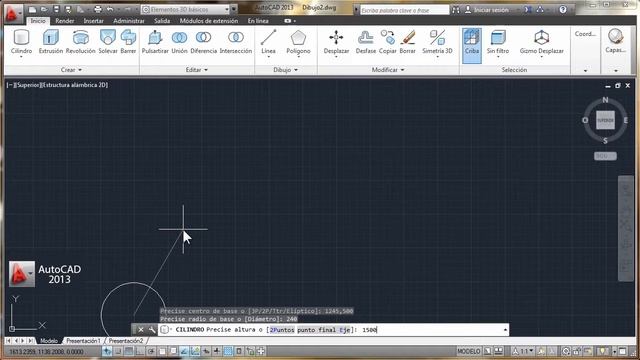Screen dimensions: 640x360
Task: Click the Superior face of the ViewCube
Action: 605,120
